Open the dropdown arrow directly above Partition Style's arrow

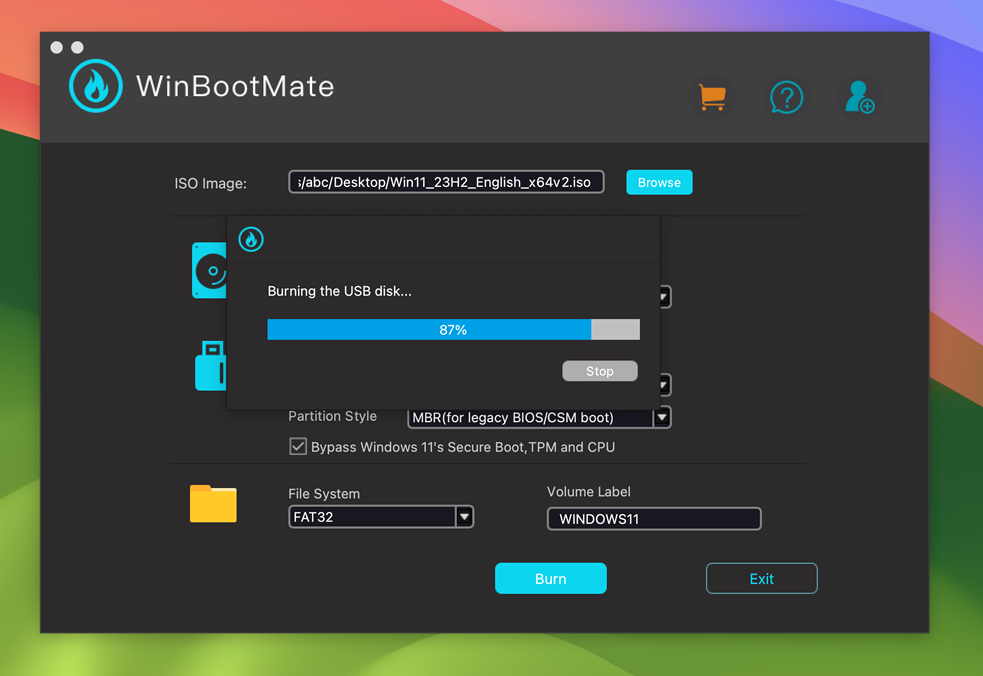[663, 385]
